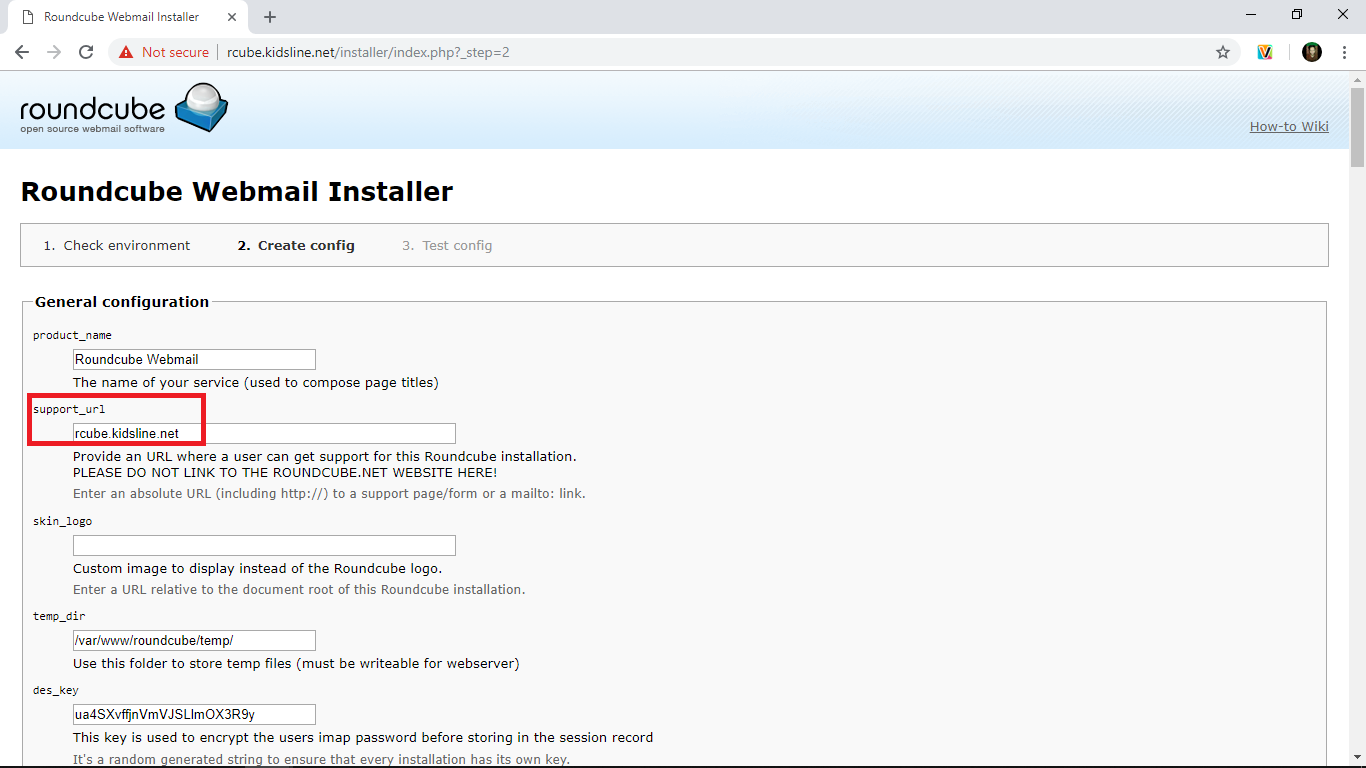
Task: Open the Not secure site info warning
Action: 164,52
